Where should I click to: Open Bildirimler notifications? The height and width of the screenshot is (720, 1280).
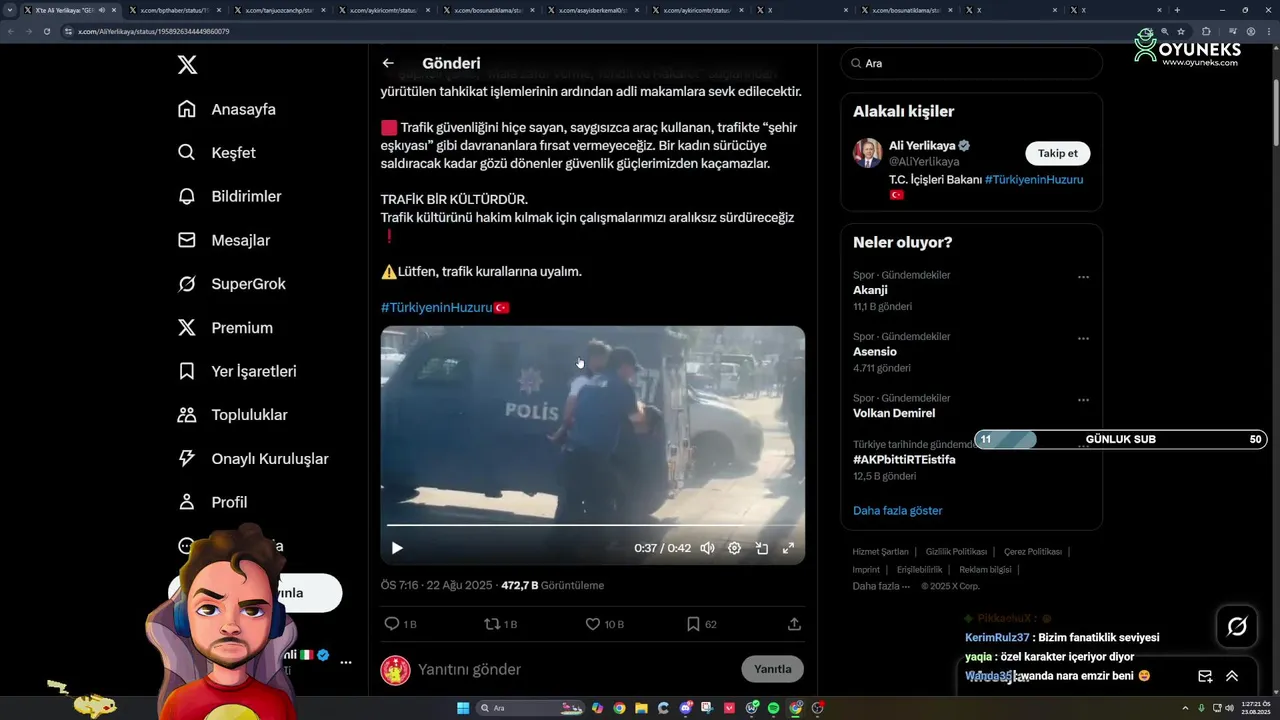pyautogui.click(x=229, y=196)
